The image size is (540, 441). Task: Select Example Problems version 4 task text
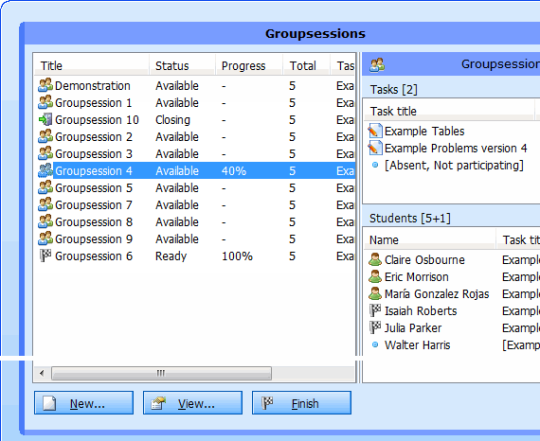click(x=456, y=148)
